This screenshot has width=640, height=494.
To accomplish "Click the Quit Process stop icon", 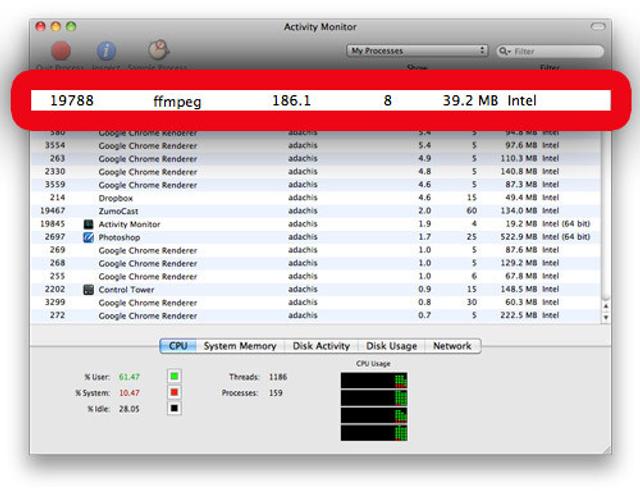I will click(x=61, y=51).
